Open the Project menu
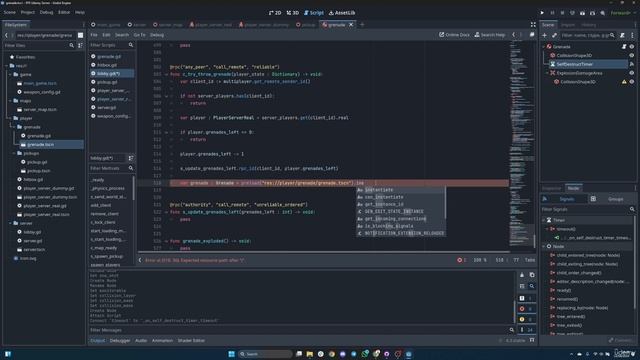This screenshot has height=360, width=640. click(x=28, y=12)
